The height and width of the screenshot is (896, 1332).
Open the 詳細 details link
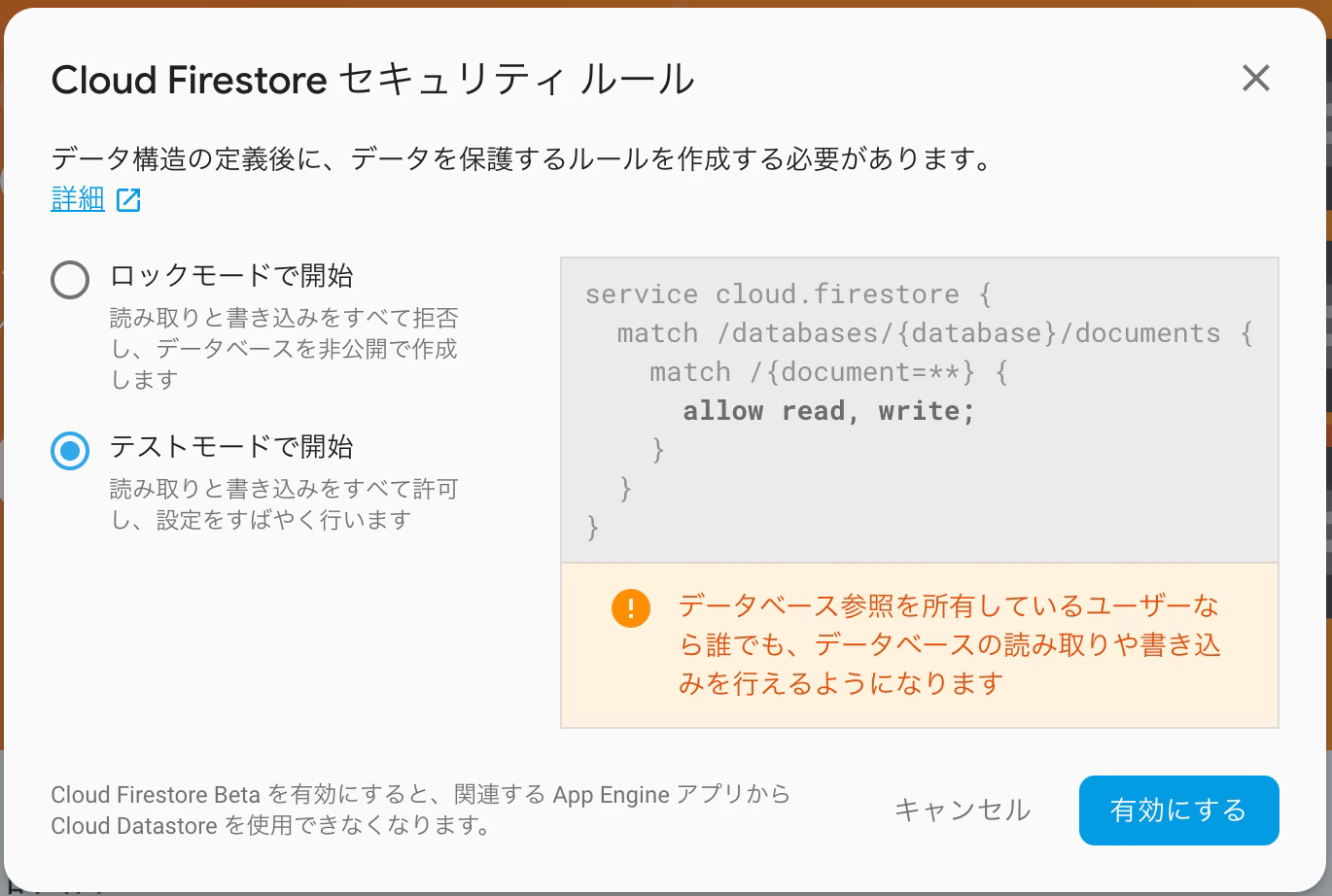click(x=78, y=199)
